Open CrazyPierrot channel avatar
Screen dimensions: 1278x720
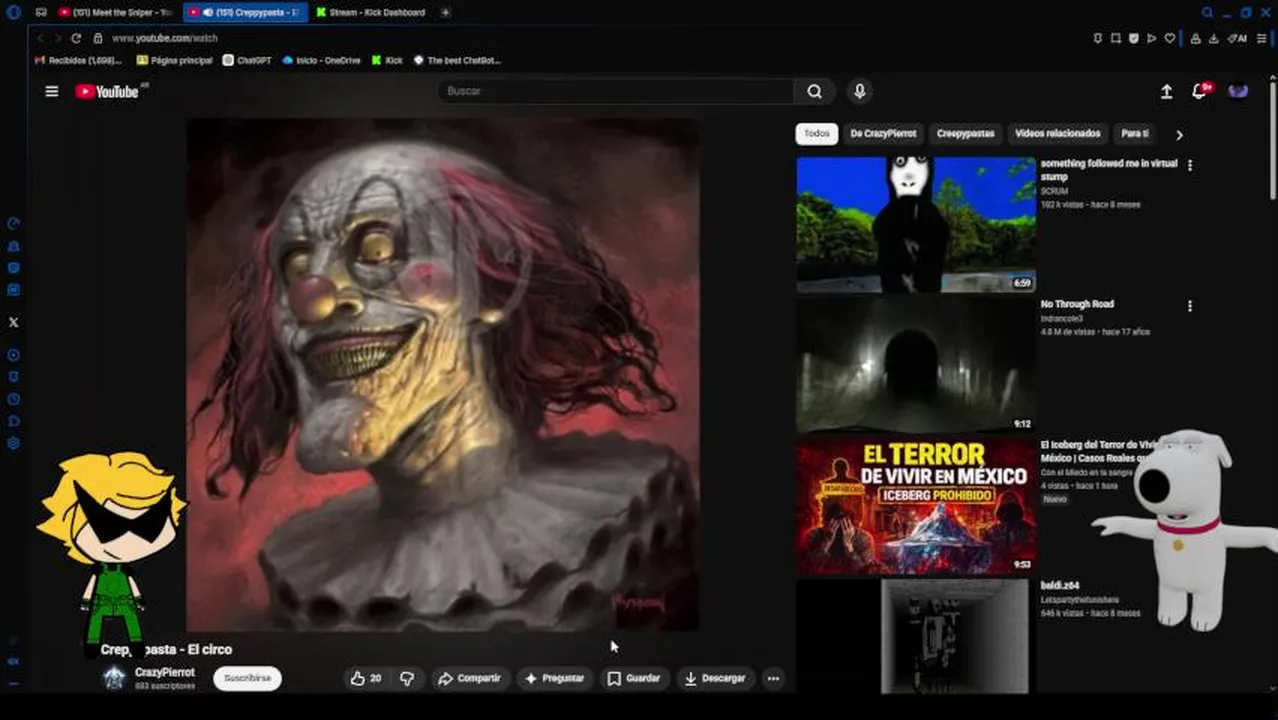(x=115, y=678)
